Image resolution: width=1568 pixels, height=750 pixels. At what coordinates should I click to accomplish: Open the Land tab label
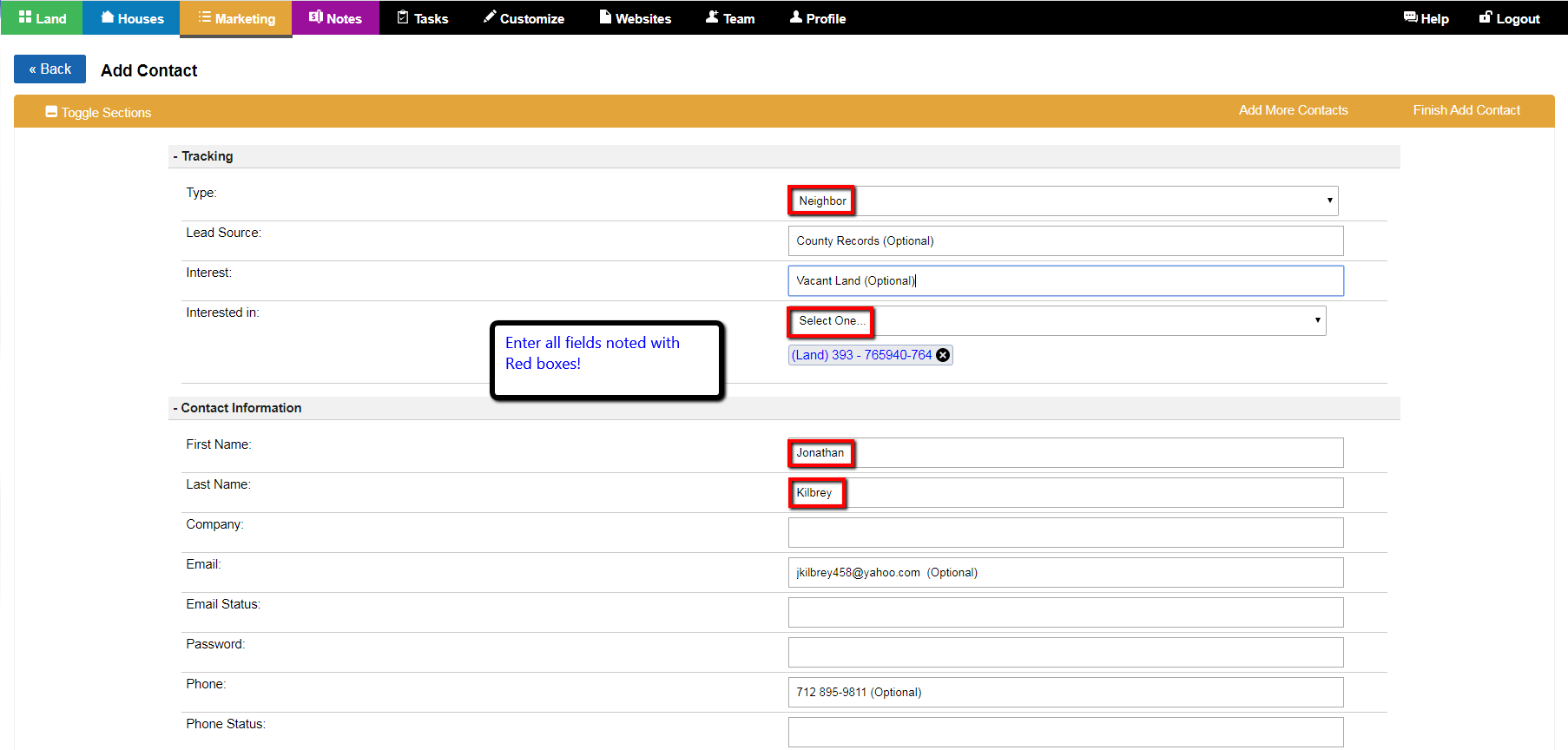[x=50, y=18]
